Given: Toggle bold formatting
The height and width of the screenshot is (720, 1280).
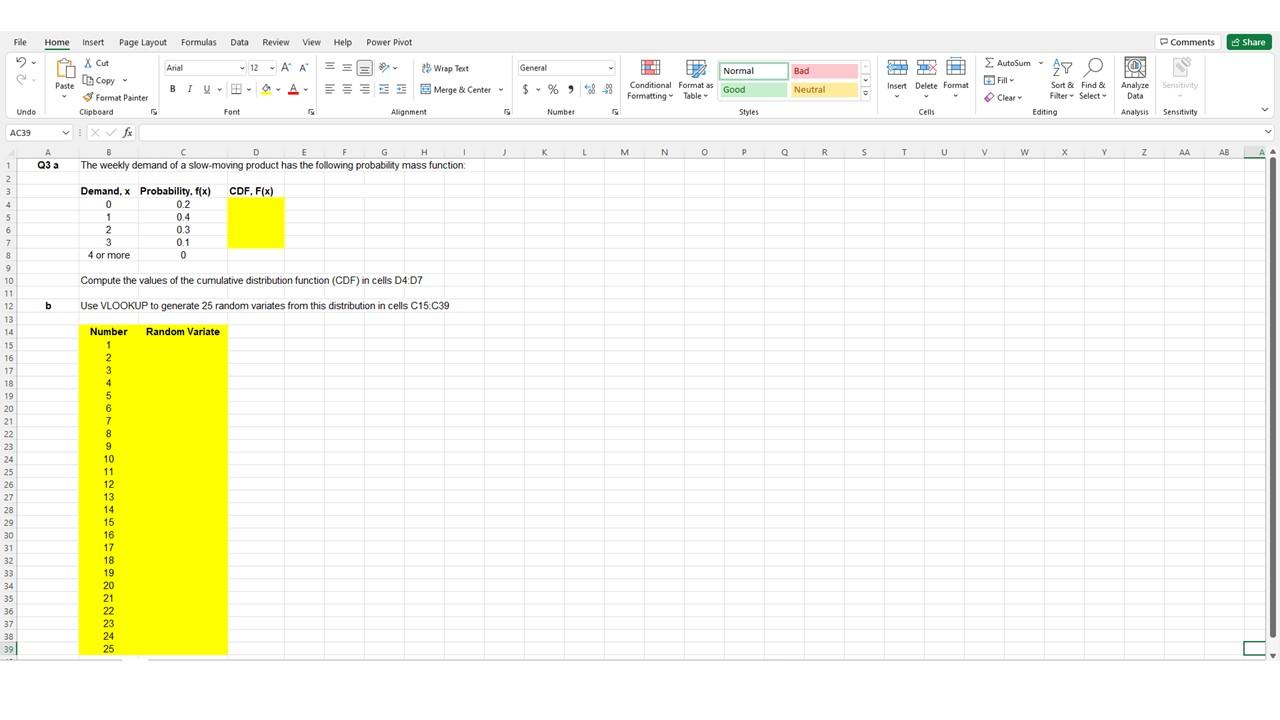Looking at the screenshot, I should (172, 89).
